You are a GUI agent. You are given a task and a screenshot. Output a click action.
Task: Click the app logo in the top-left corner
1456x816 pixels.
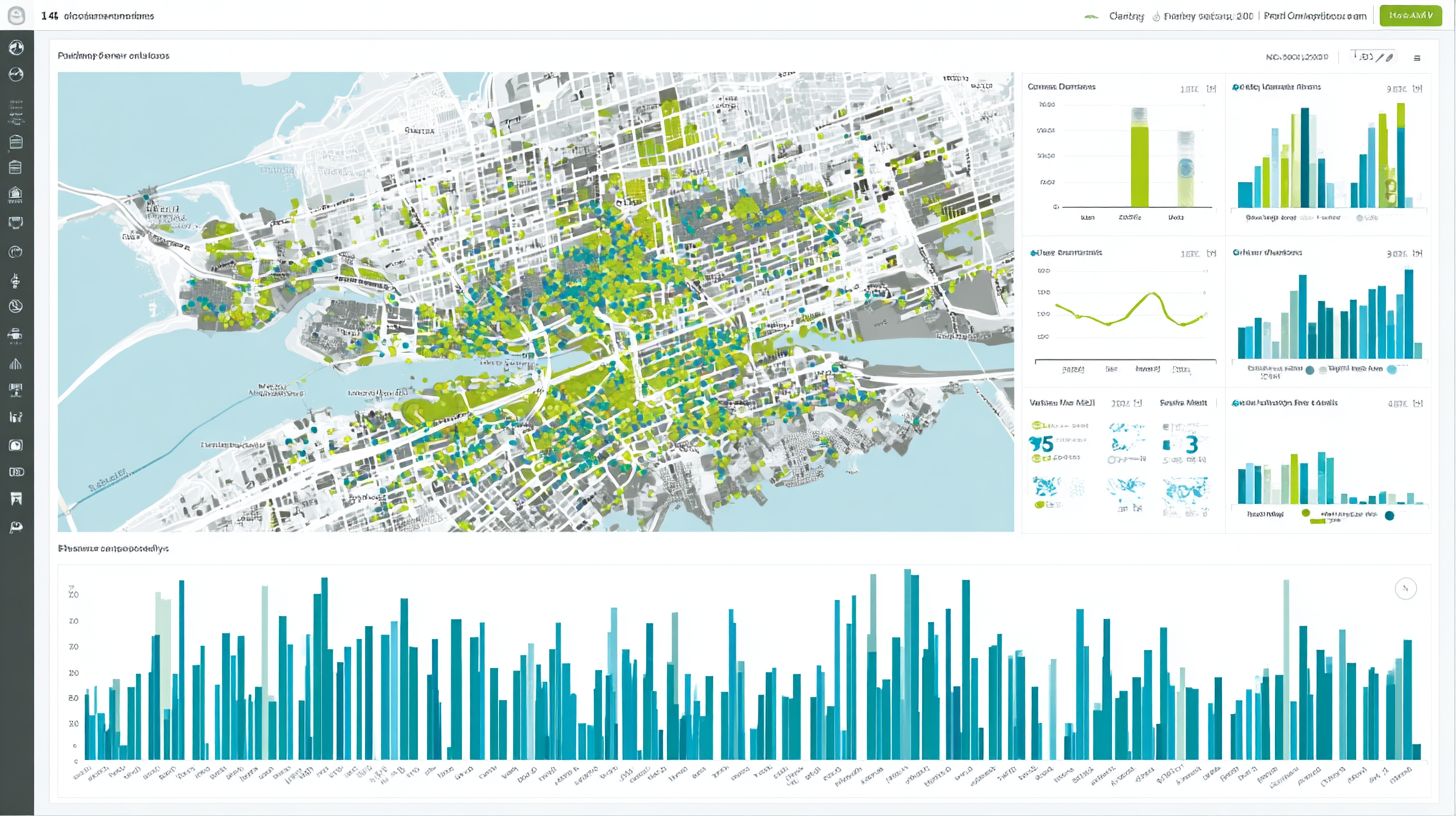tap(16, 16)
